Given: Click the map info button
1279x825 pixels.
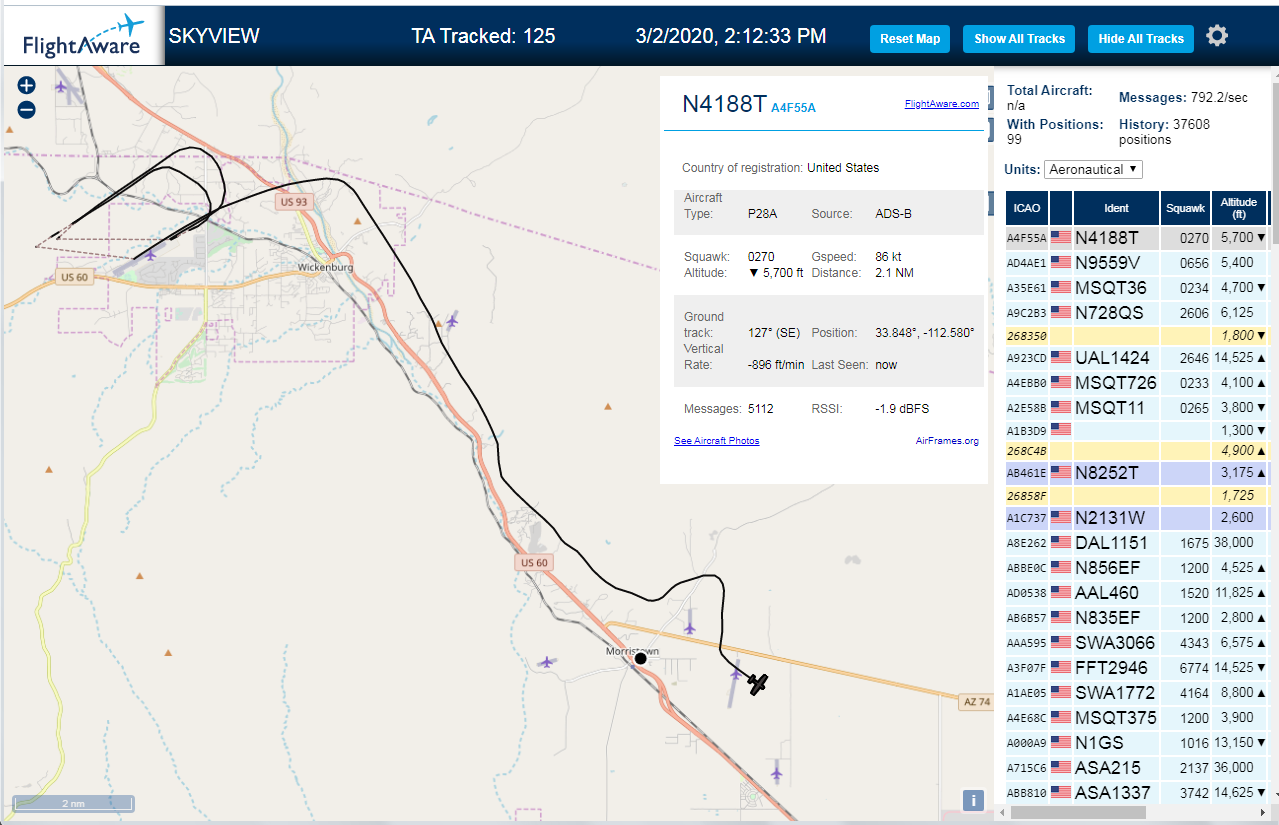Looking at the screenshot, I should pyautogui.click(x=973, y=800).
